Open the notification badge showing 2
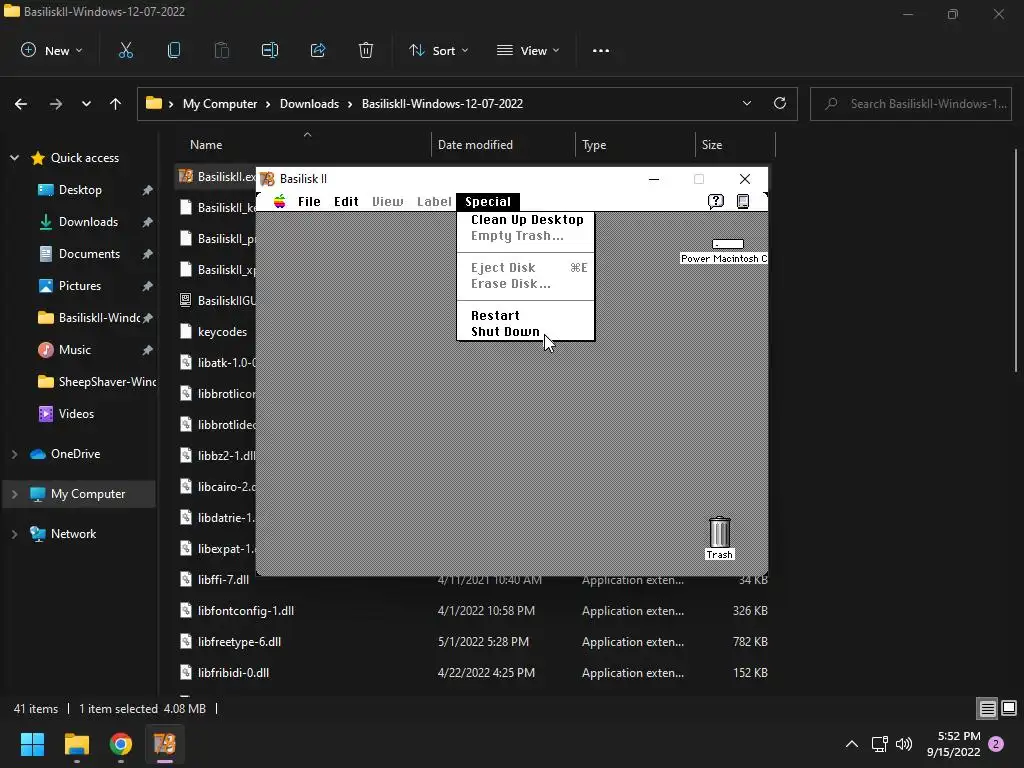This screenshot has height=768, width=1024. tap(996, 744)
